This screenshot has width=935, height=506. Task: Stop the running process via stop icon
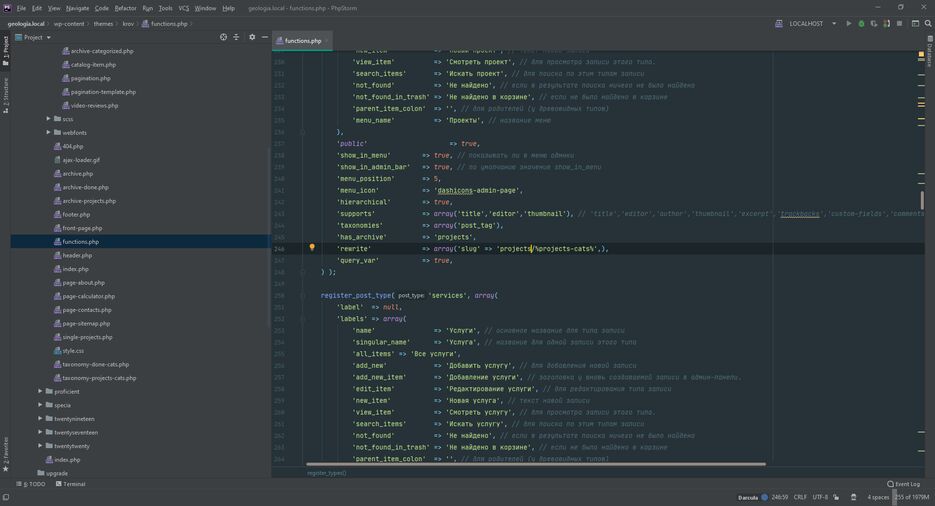(x=899, y=24)
